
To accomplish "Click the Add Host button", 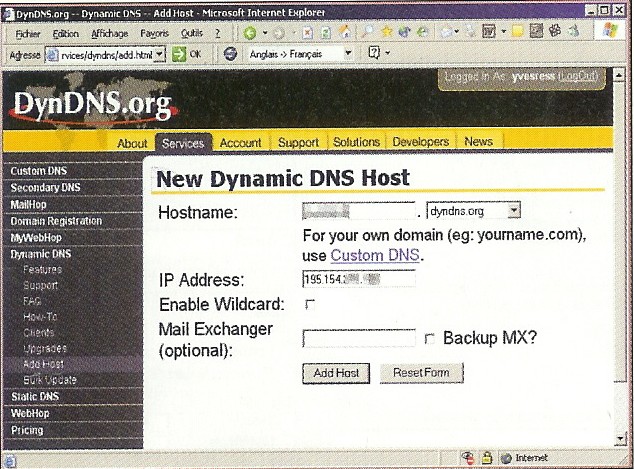I will pyautogui.click(x=336, y=373).
